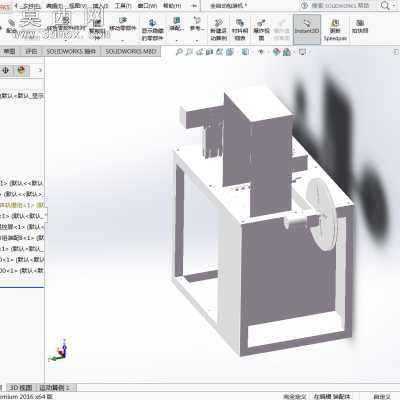Switch to the 草图 ribbon tab
The width and height of the screenshot is (400, 400).
9,51
